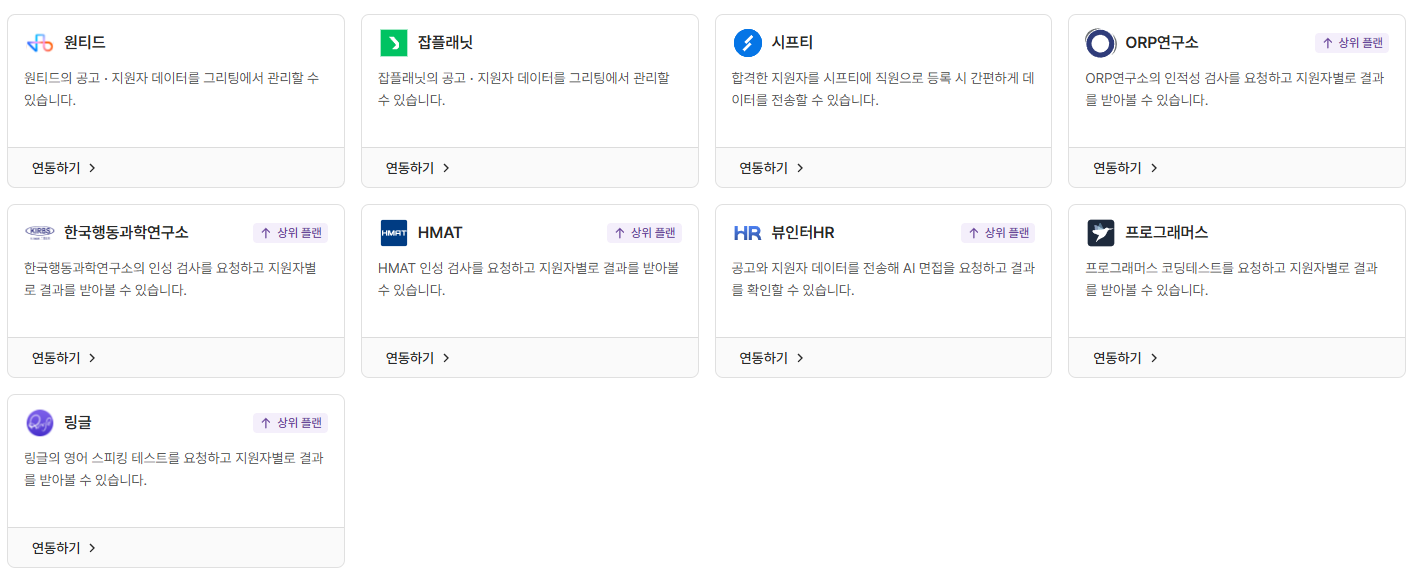The height and width of the screenshot is (582, 1415).
Task: Click the ORP연구소 circular logo icon
Action: coord(1101,43)
